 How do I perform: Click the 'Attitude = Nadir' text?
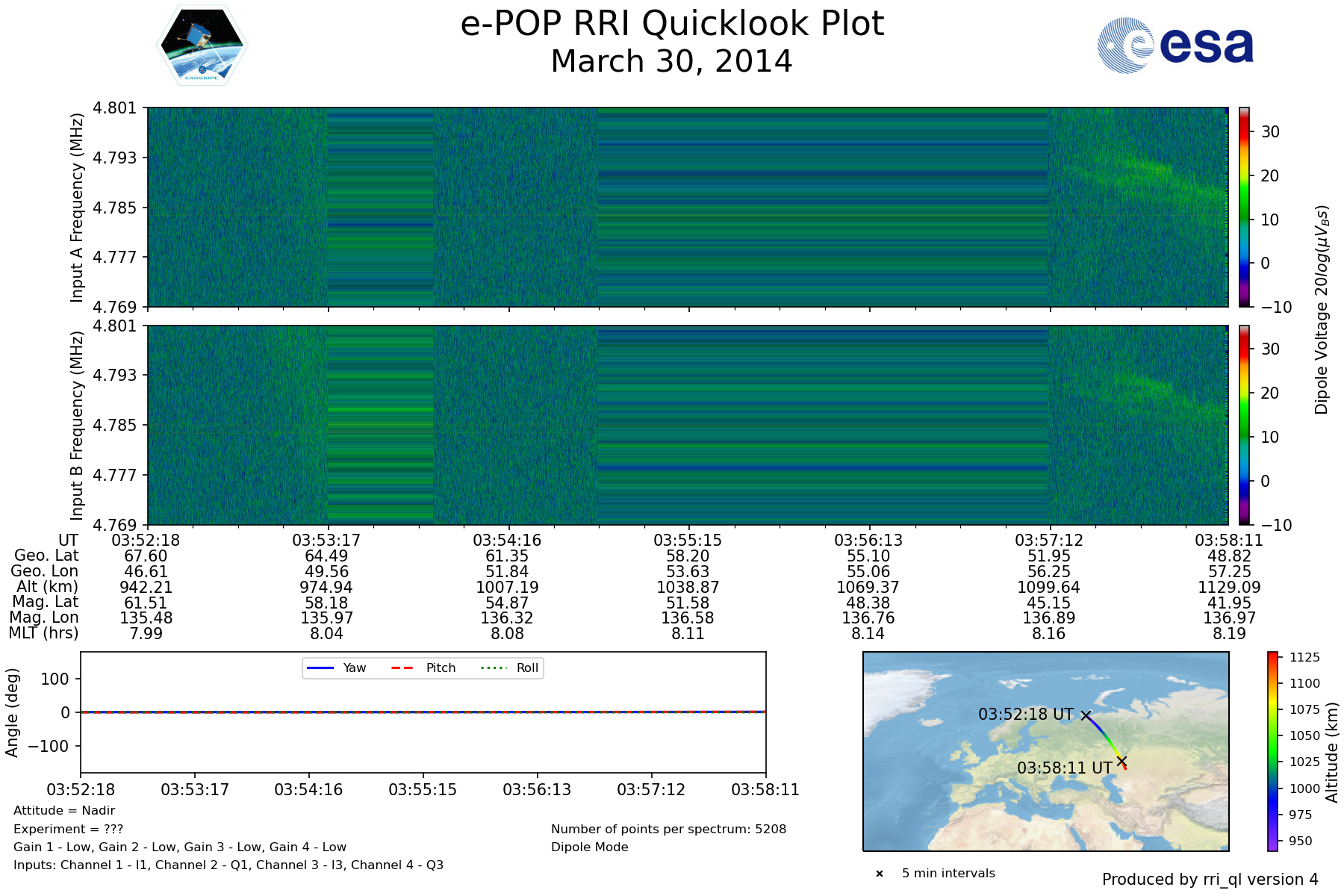coord(64,810)
